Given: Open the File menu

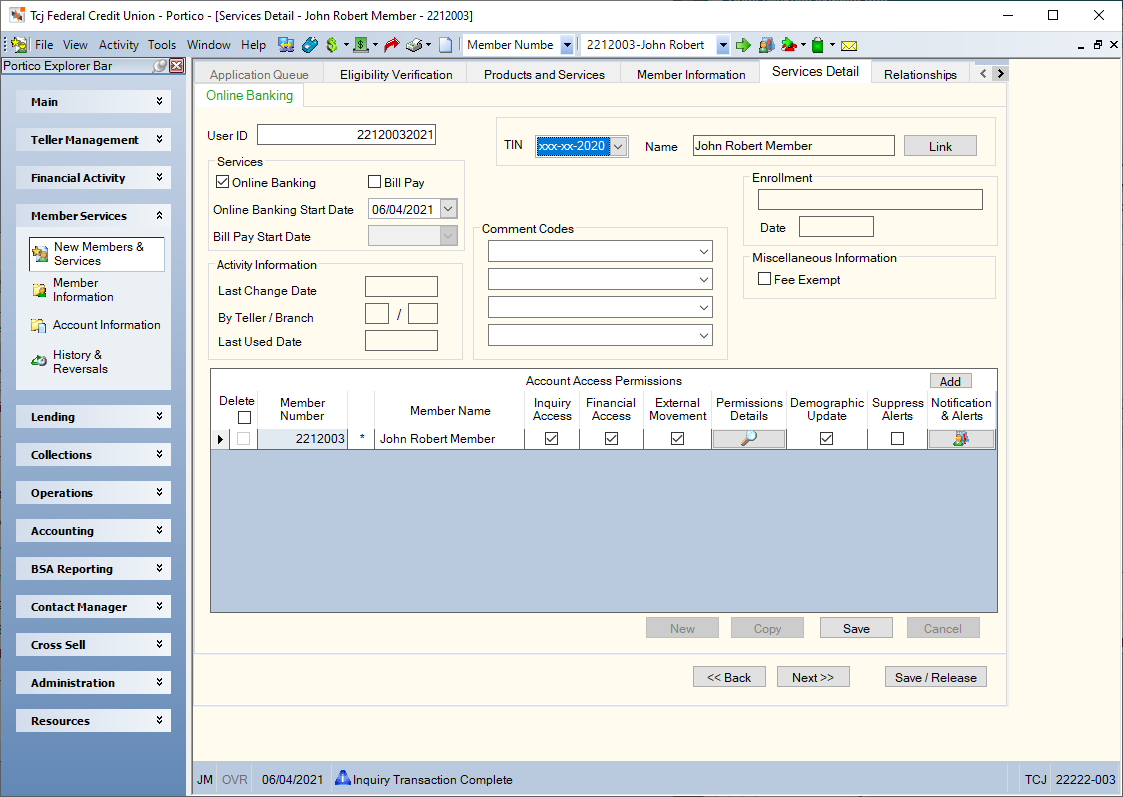Looking at the screenshot, I should point(44,44).
